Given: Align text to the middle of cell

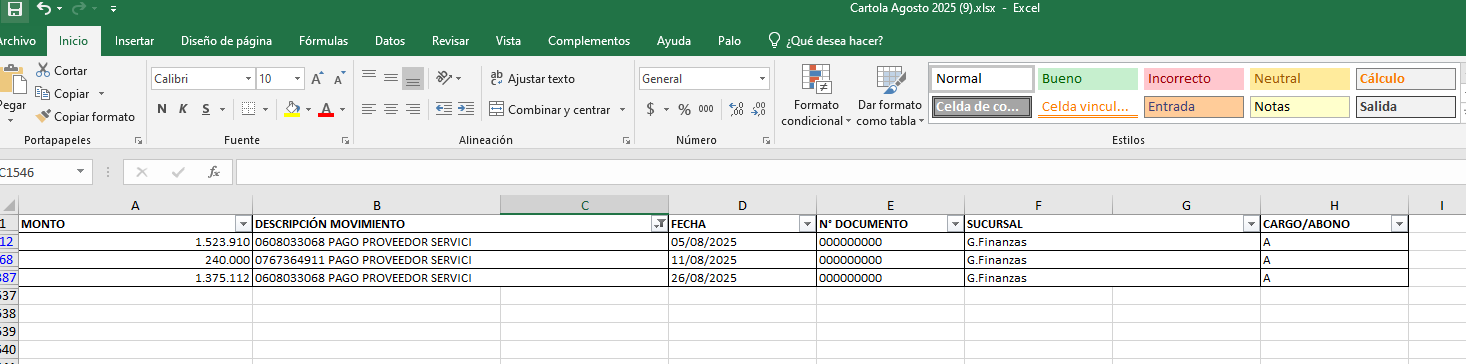Looking at the screenshot, I should point(390,78).
